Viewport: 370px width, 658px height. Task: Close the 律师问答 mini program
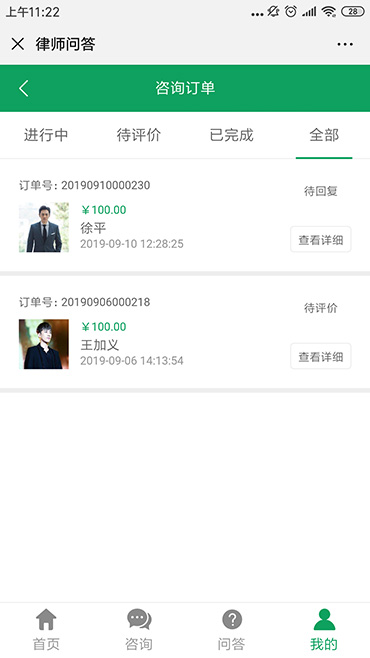tap(18, 44)
